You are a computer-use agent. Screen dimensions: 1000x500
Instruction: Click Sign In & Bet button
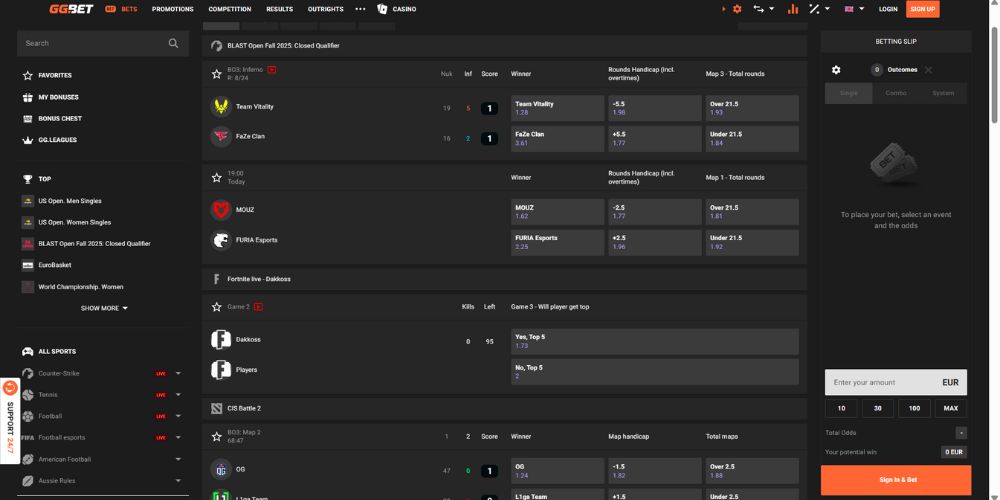click(895, 480)
